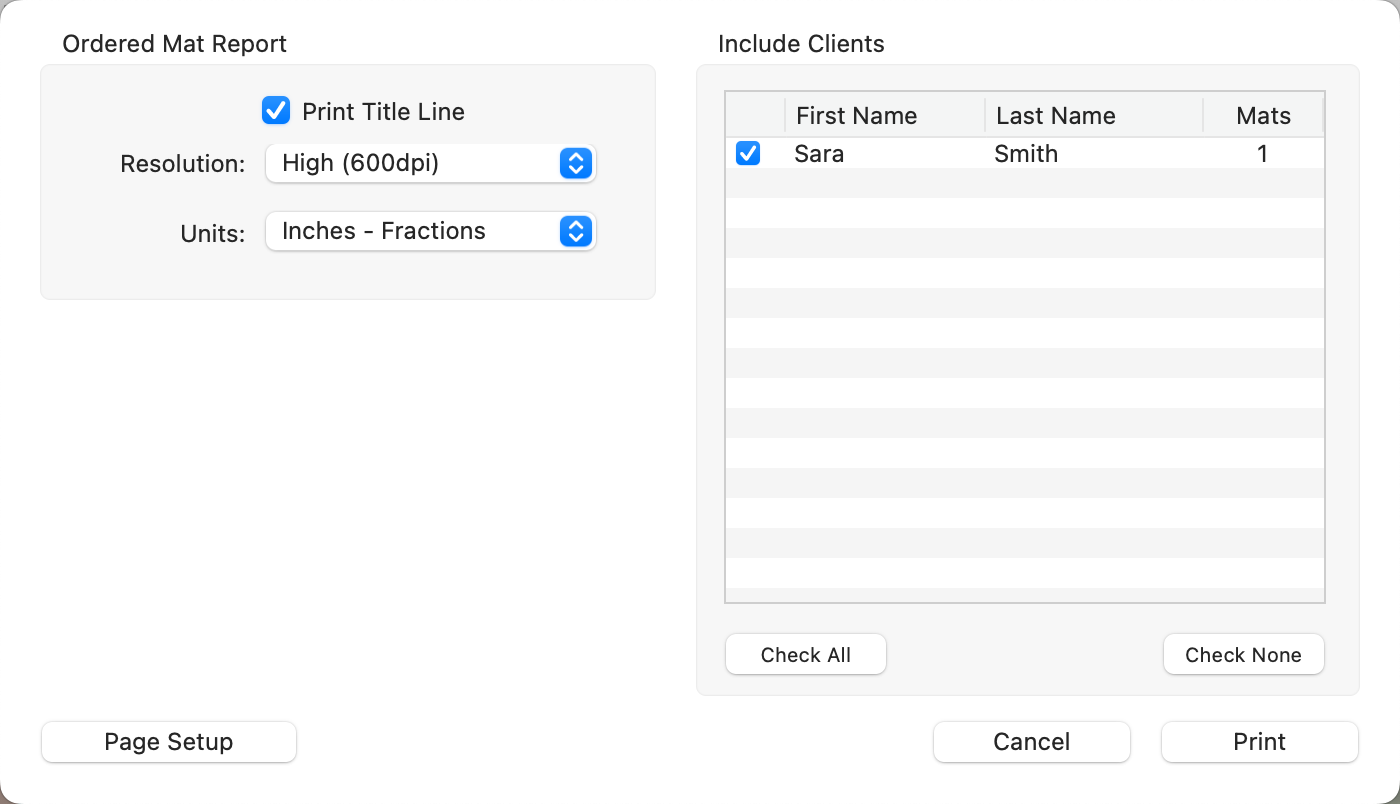
Task: Click the blue arrows on Resolution popup
Action: (x=575, y=163)
